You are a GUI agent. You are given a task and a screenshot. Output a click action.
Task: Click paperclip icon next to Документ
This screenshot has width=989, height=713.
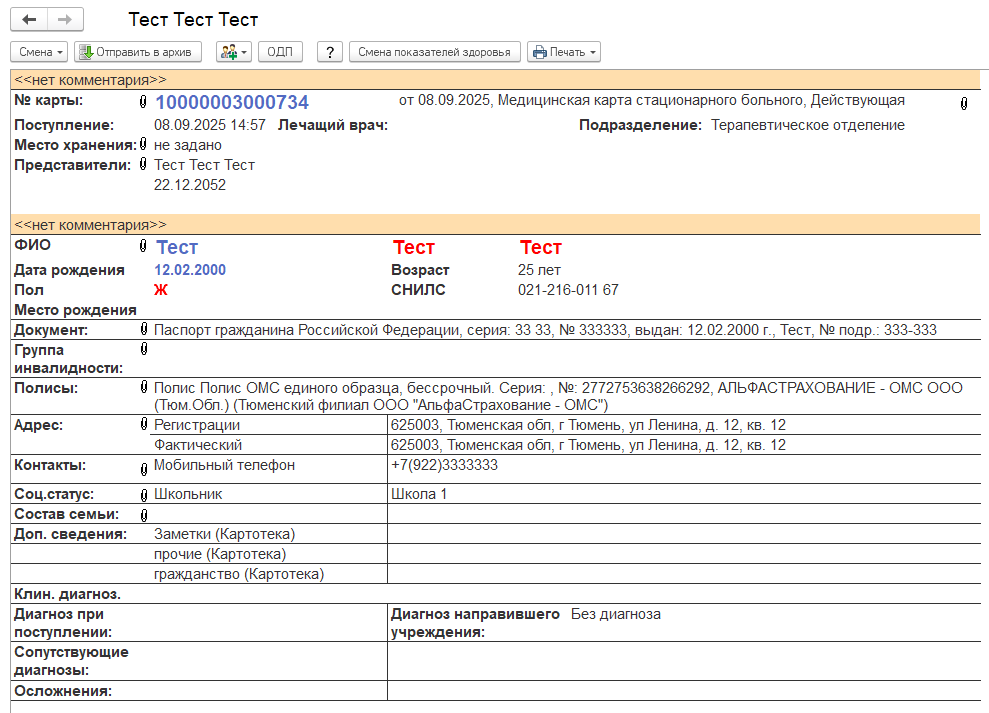coord(143,330)
